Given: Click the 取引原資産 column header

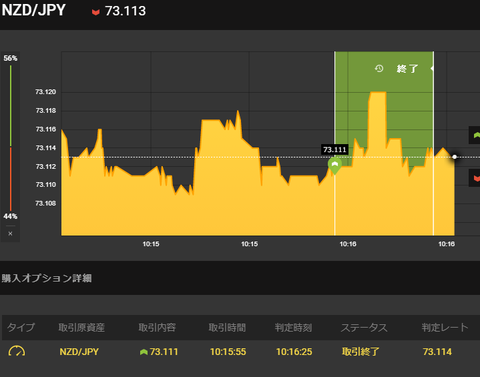Looking at the screenshot, I should pyautogui.click(x=81, y=327).
